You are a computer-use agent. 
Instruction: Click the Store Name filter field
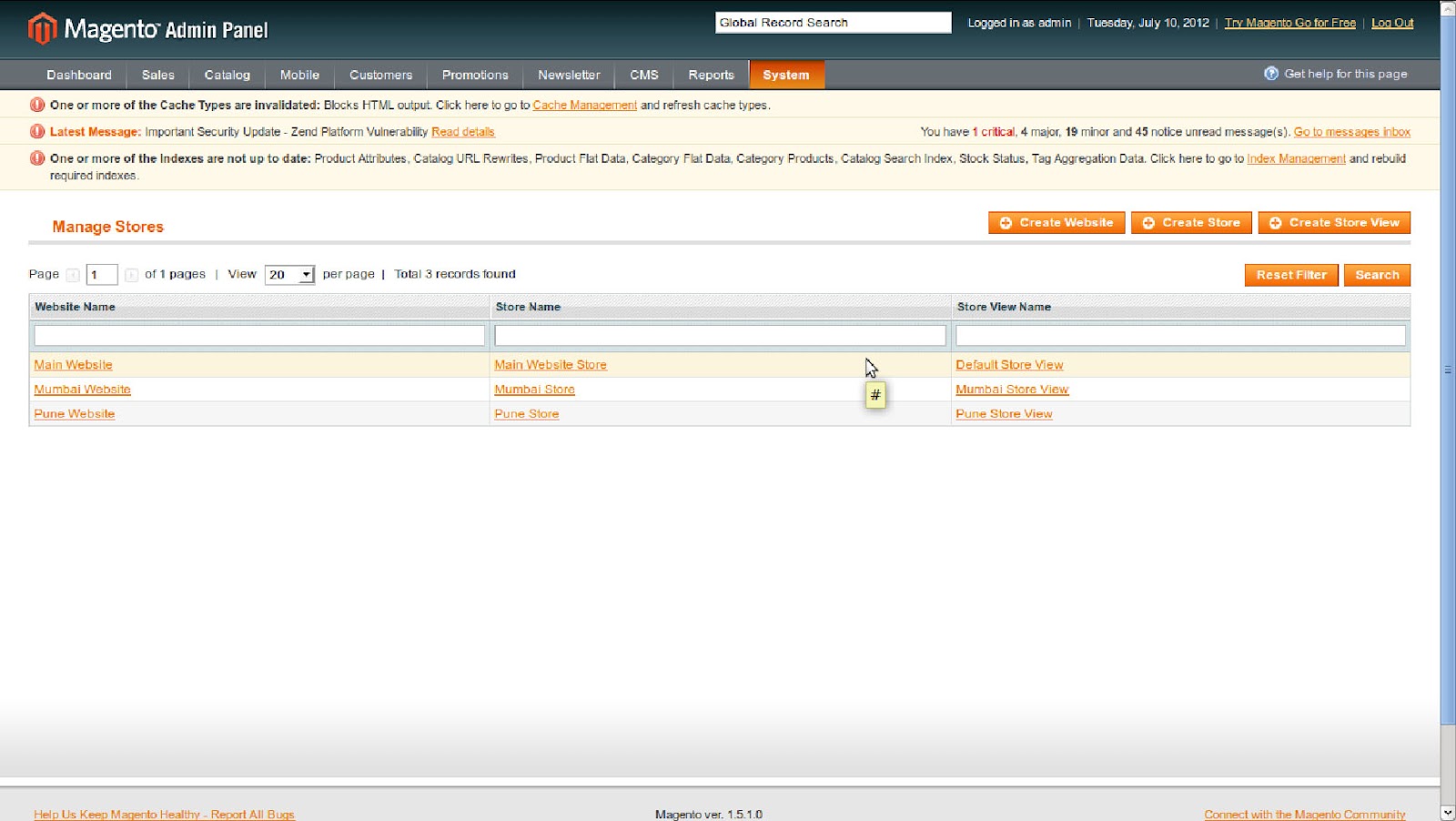click(x=720, y=336)
